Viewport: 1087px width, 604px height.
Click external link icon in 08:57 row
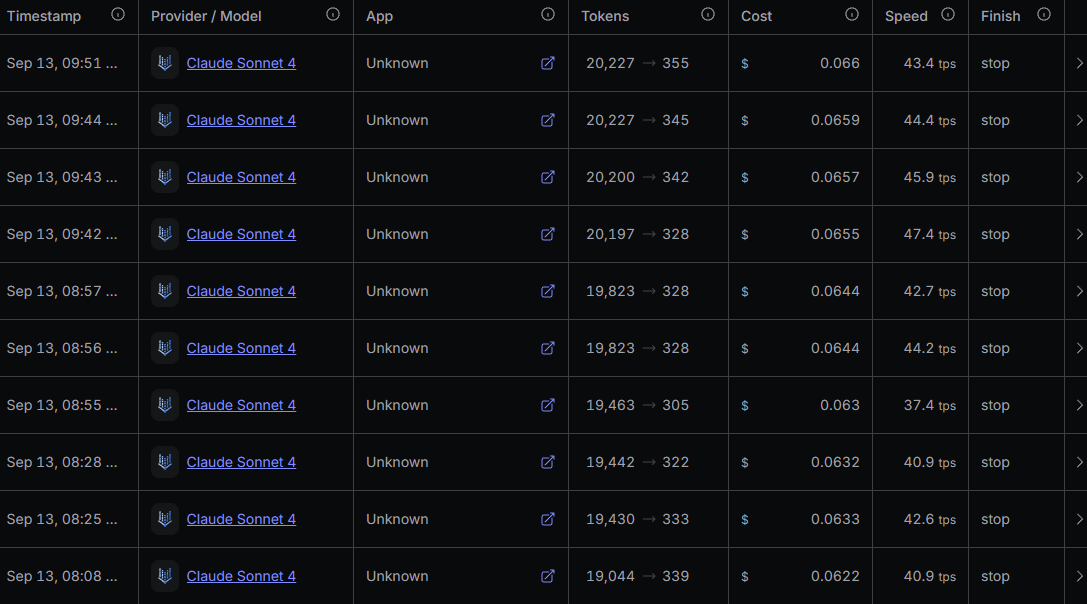[548, 291]
